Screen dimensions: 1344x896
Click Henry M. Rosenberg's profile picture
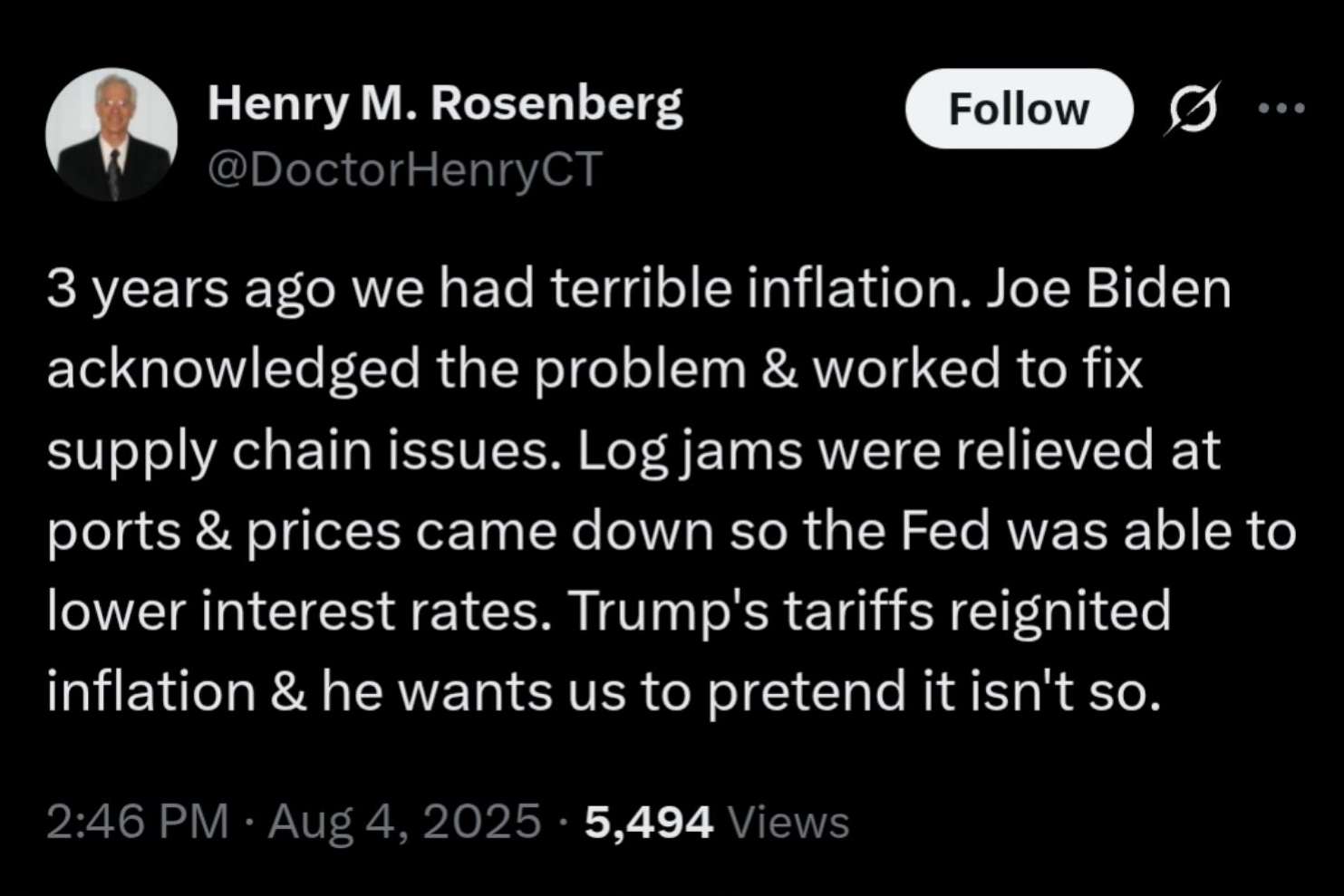coord(111,135)
